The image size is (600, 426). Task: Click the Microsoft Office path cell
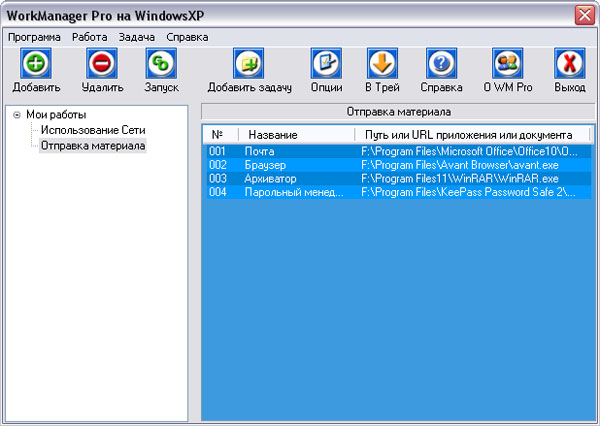coord(469,151)
